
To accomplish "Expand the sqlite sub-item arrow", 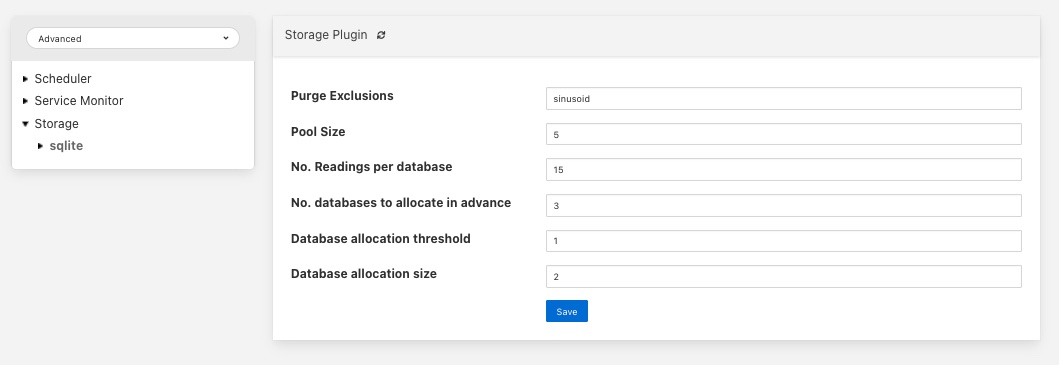I will point(41,146).
